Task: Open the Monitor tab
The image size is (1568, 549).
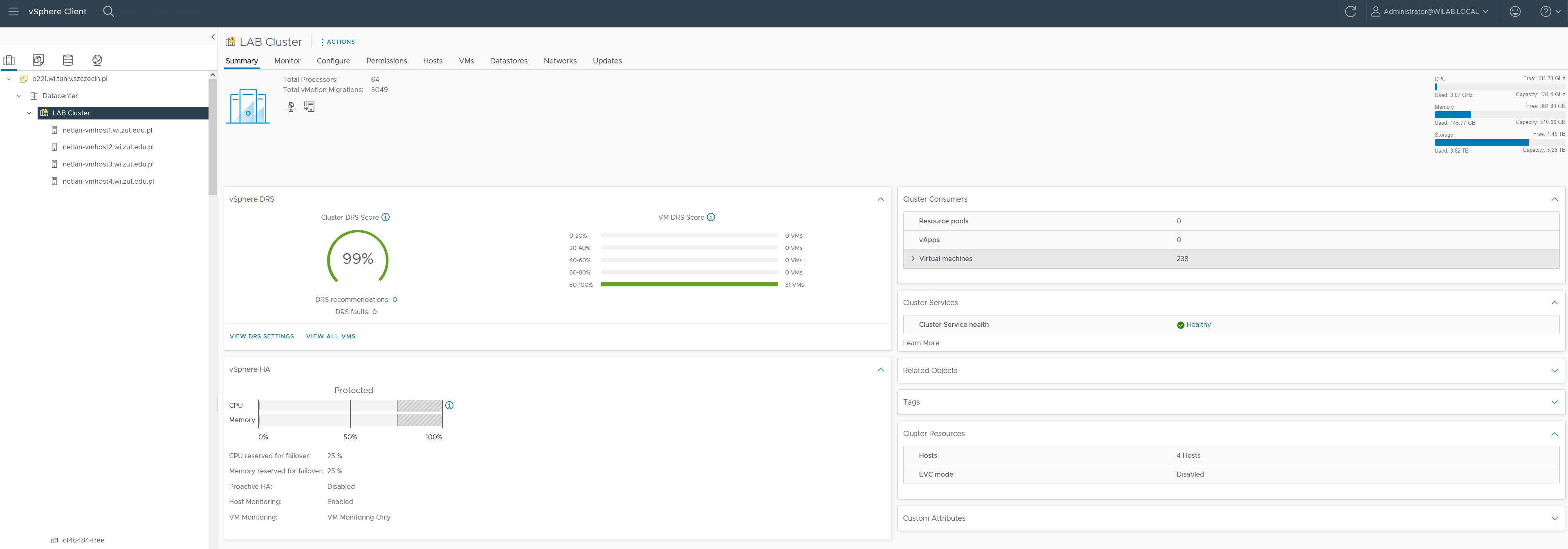Action: click(287, 61)
